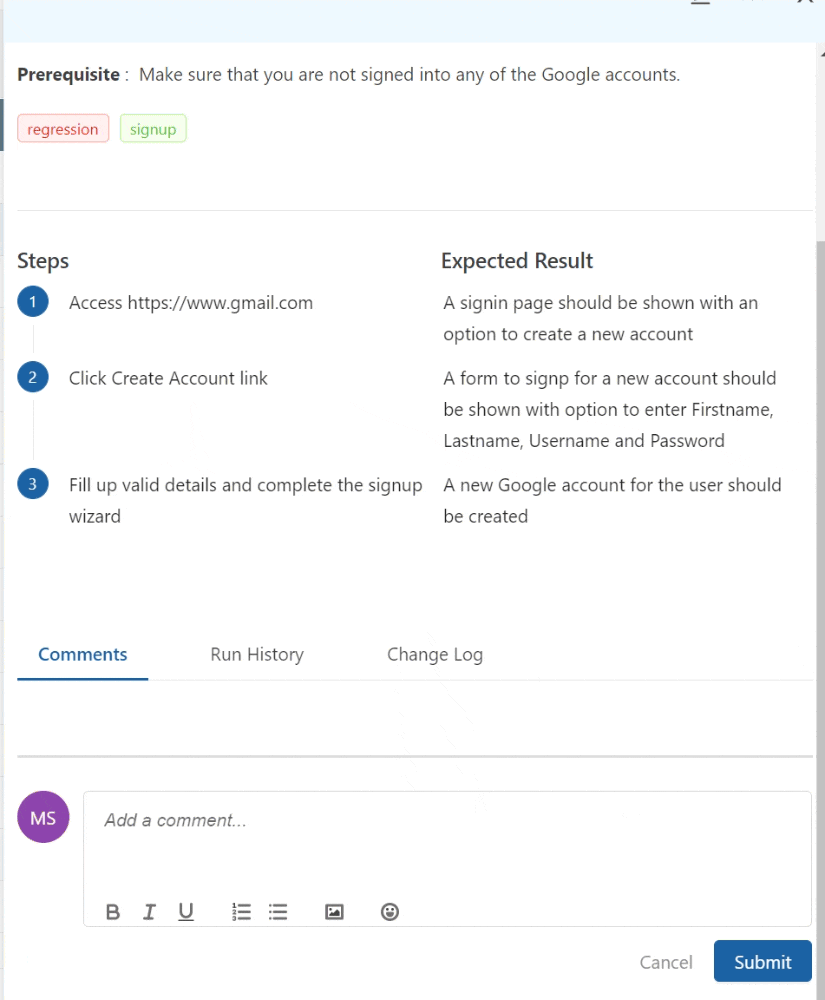Cancel the comment entry
825x1000 pixels.
coord(666,962)
